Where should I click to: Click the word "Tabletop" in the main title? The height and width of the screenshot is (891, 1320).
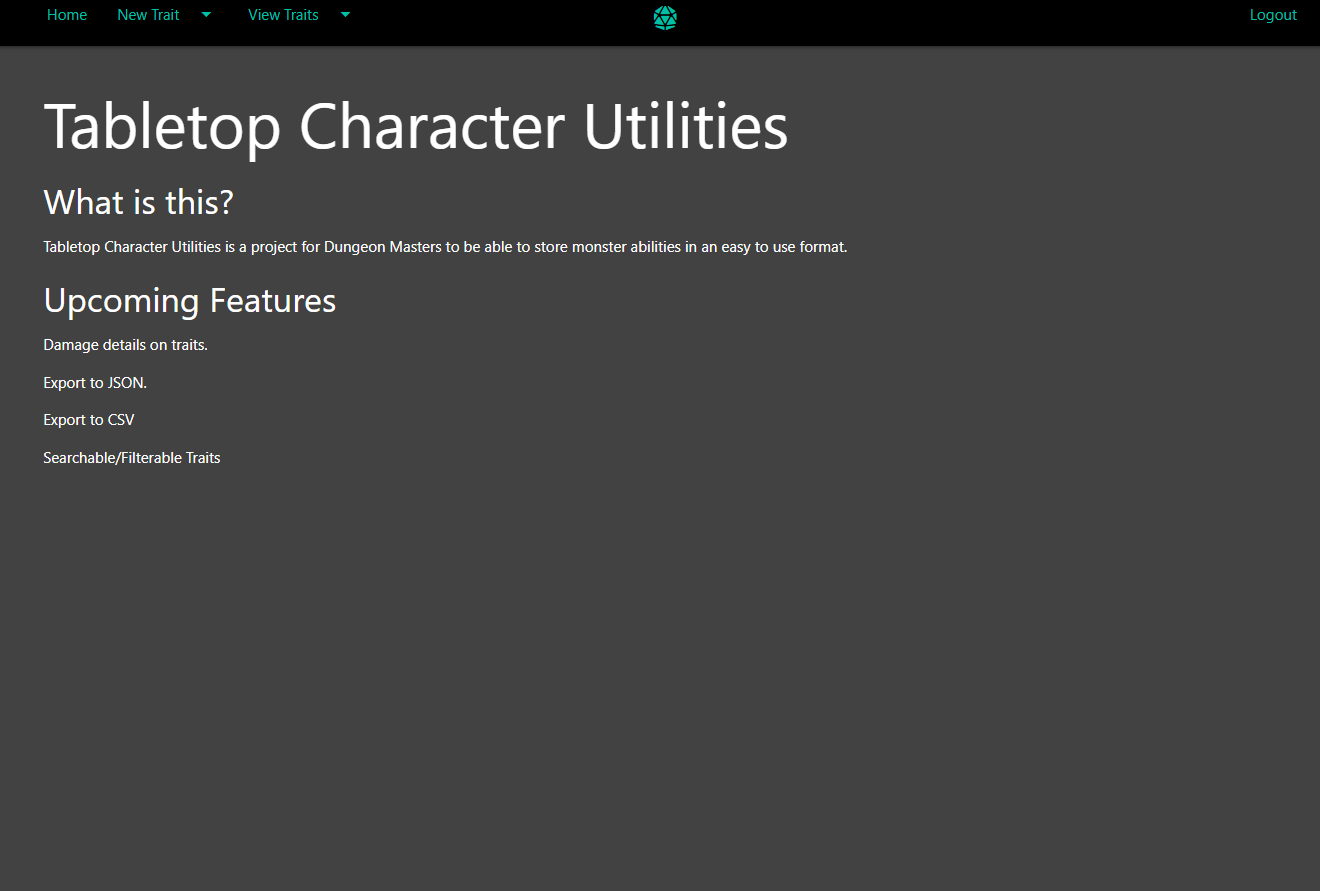(x=162, y=127)
